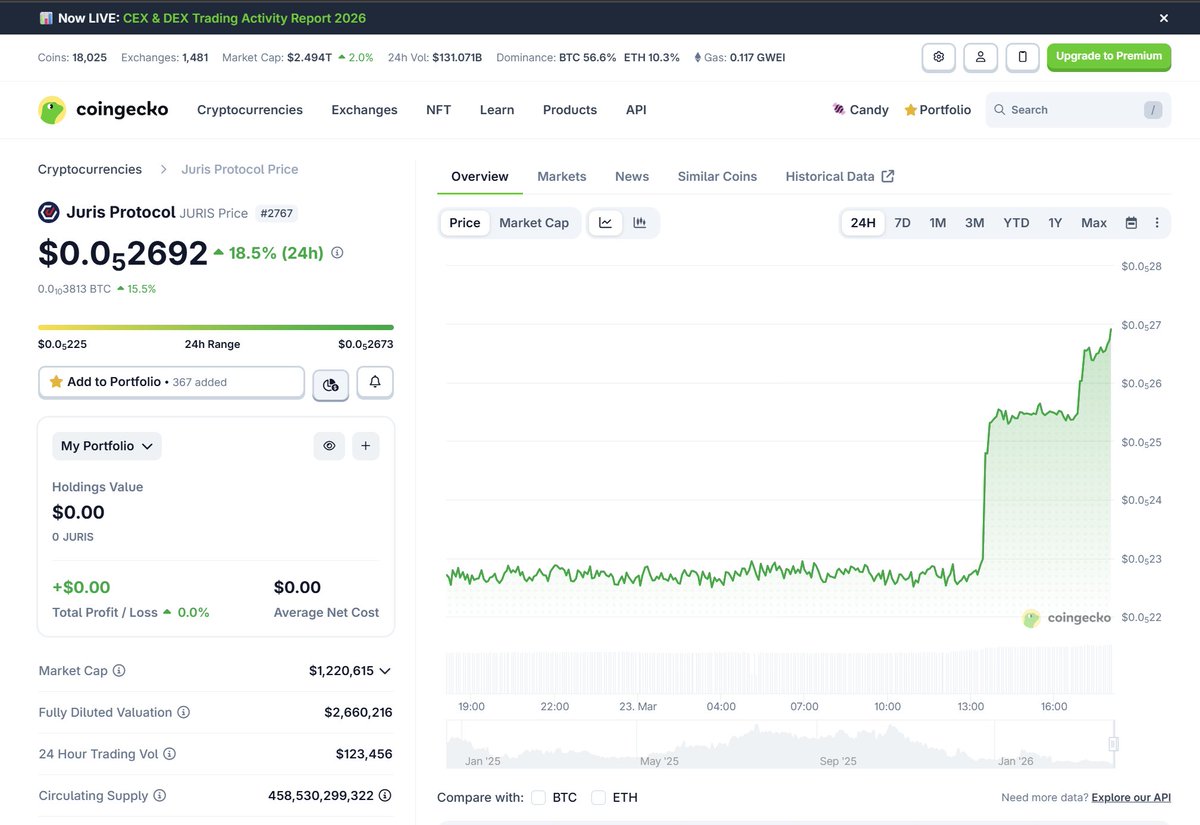
Task: Click the Circulating Supply info icon
Action: coord(159,796)
